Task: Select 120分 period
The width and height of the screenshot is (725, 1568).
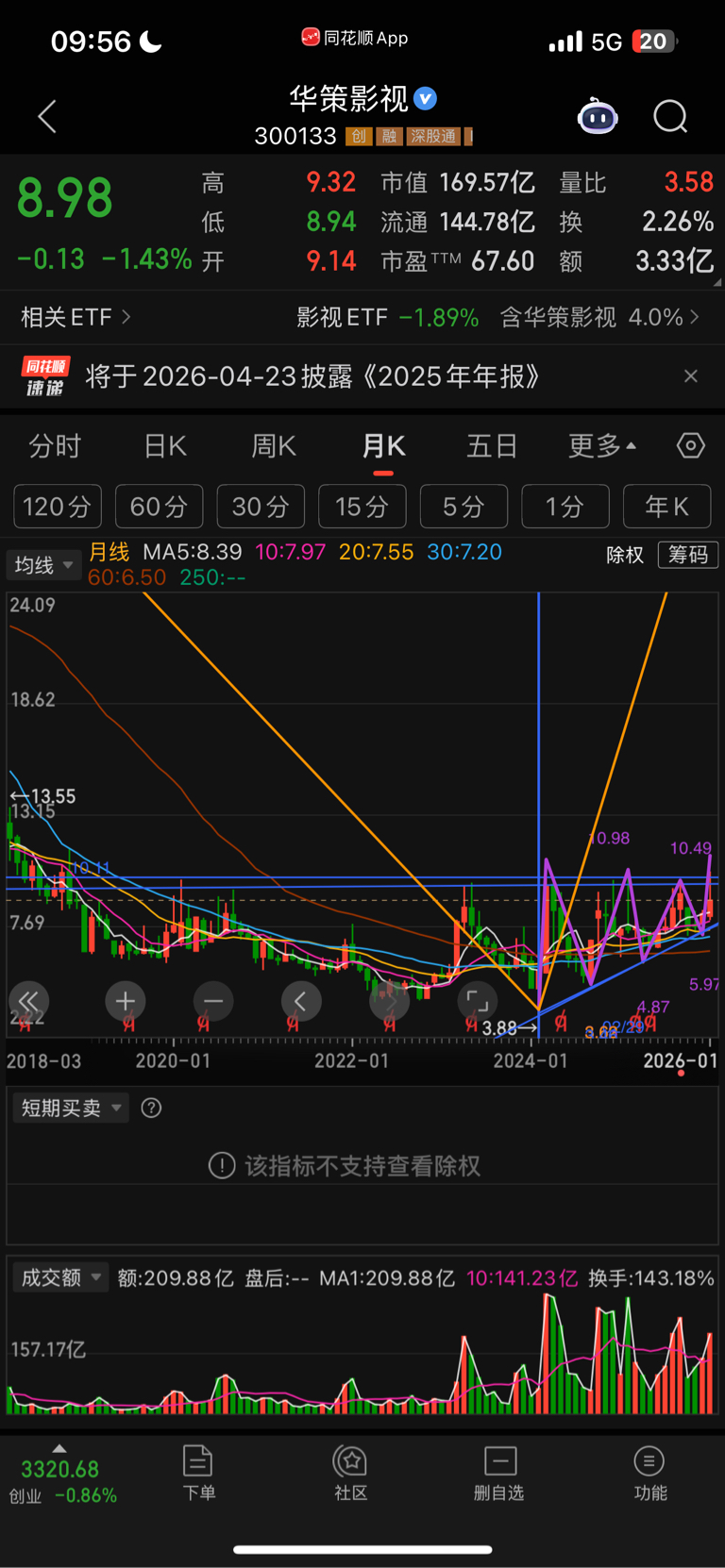Action: click(x=57, y=507)
